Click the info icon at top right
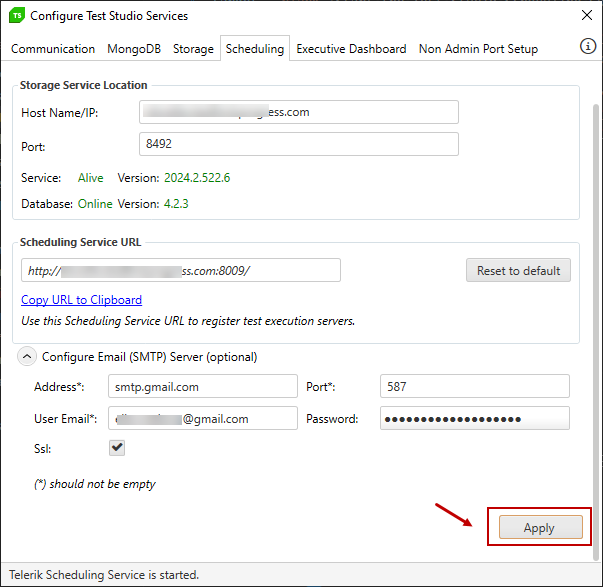Viewport: 603px width, 587px height. coord(587,47)
